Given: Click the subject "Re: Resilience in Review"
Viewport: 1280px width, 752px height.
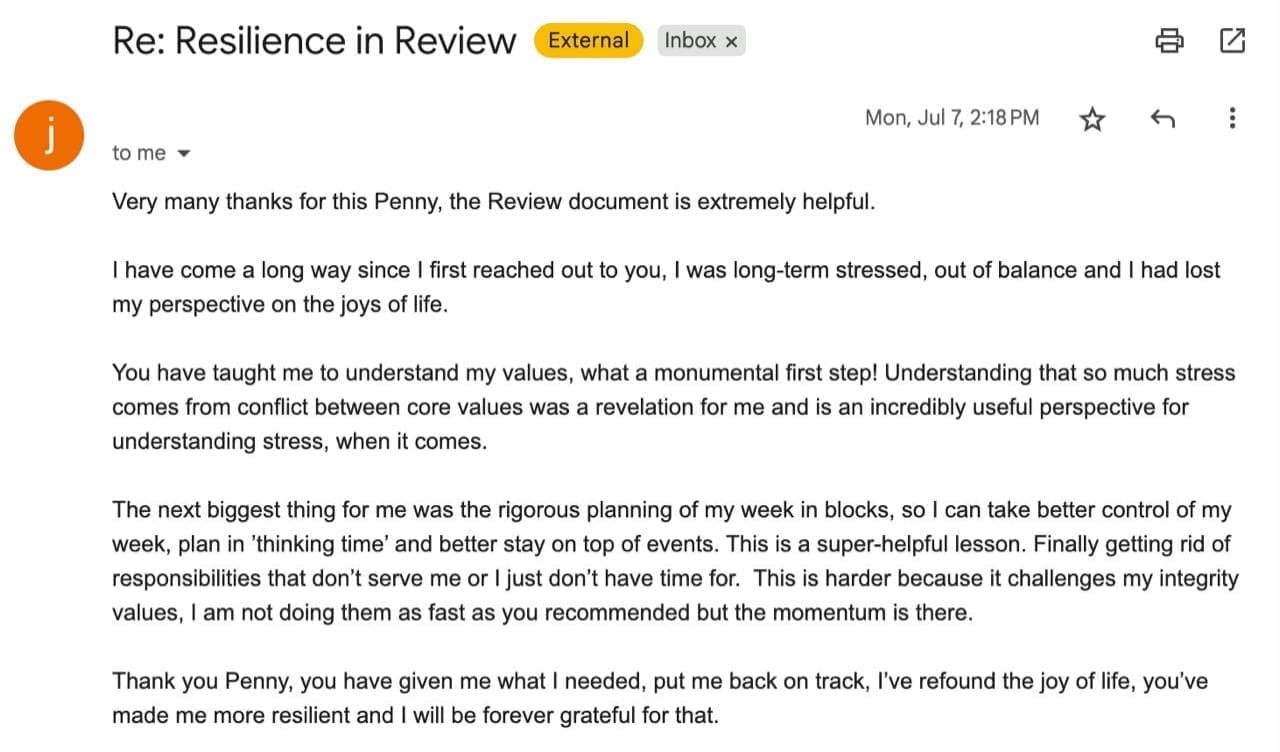Looking at the screenshot, I should click(314, 41).
